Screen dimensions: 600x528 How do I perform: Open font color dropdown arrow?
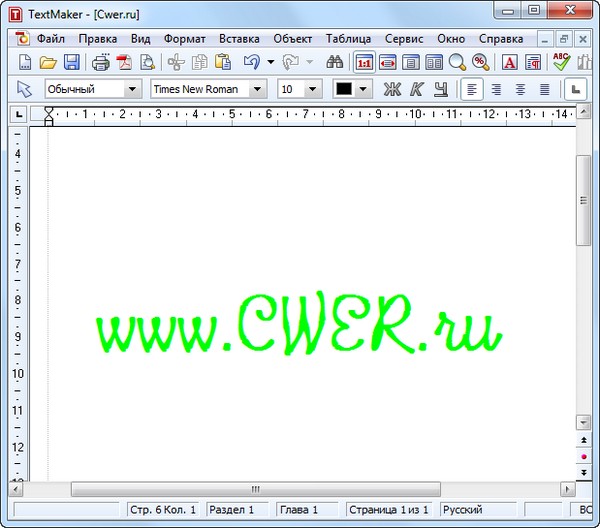point(363,89)
